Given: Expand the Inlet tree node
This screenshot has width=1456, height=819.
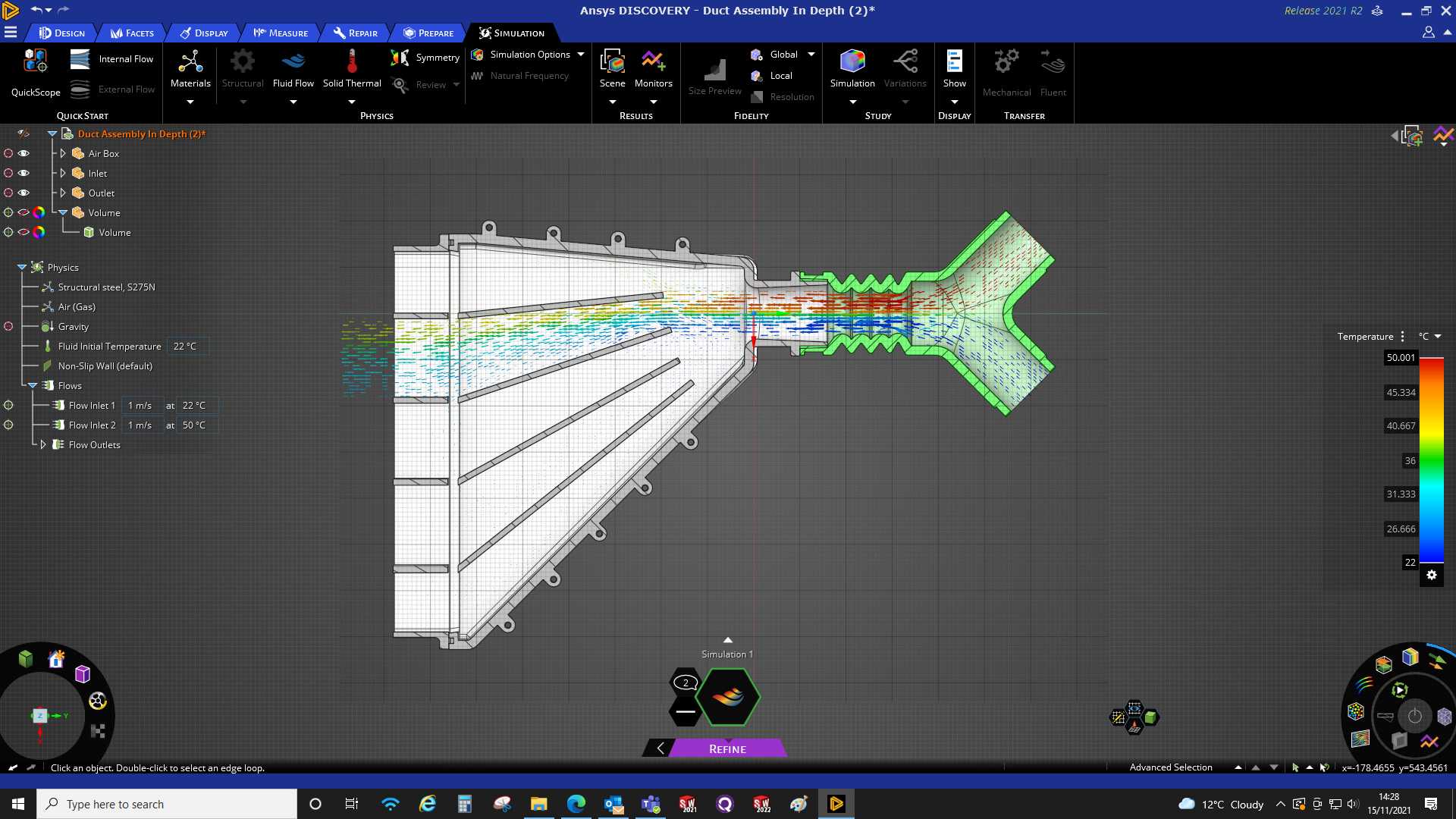Looking at the screenshot, I should point(63,173).
